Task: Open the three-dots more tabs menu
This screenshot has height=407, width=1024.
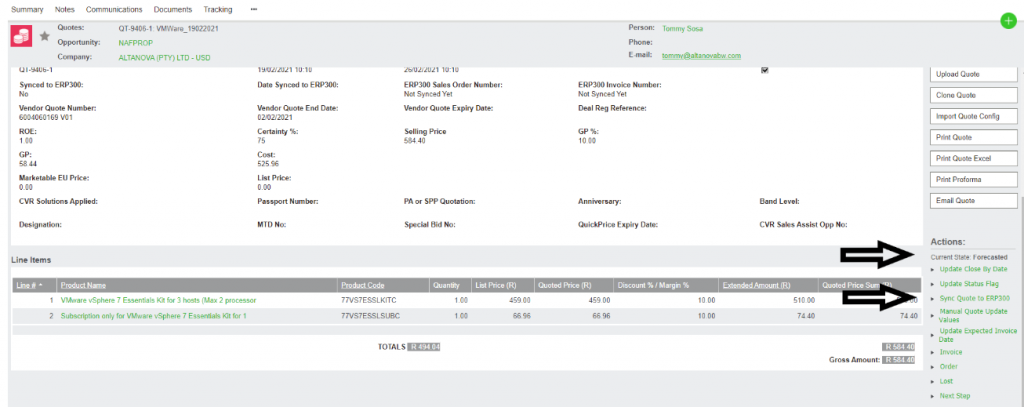Action: tap(253, 9)
